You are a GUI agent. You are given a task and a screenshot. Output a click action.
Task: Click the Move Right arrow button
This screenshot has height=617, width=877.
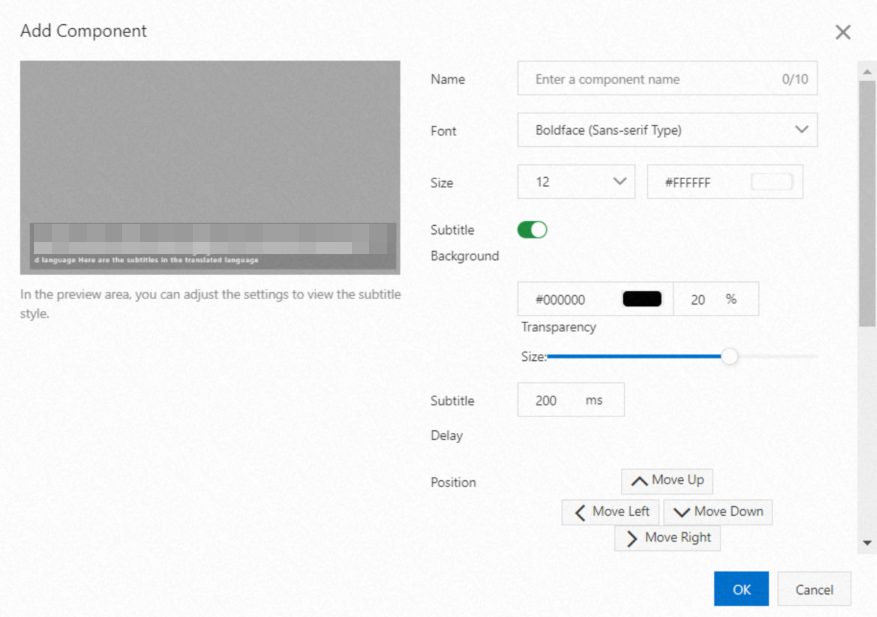point(667,538)
